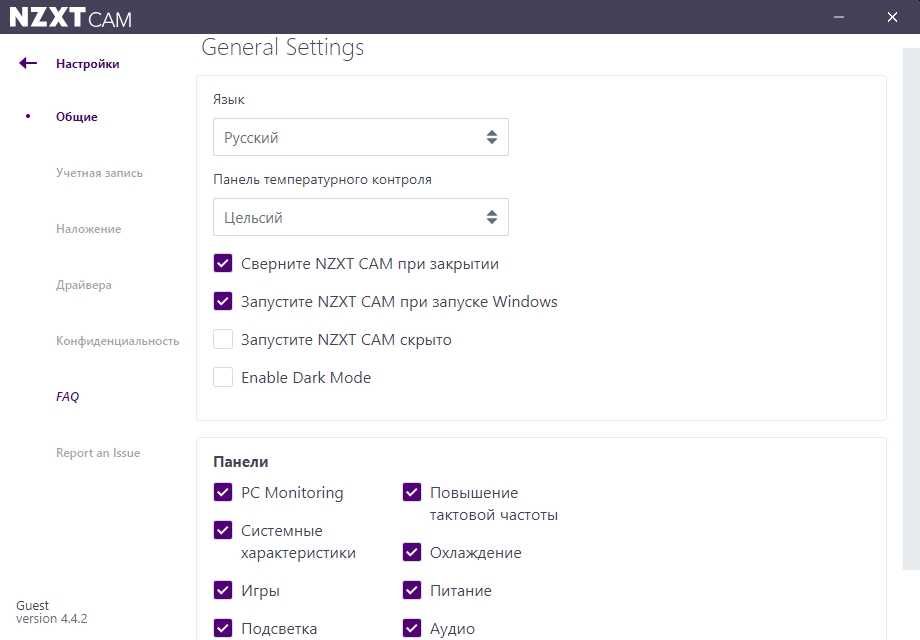The width and height of the screenshot is (920, 640).
Task: Enable Запустите NZXT CAM скрыто checkbox
Action: coord(223,340)
